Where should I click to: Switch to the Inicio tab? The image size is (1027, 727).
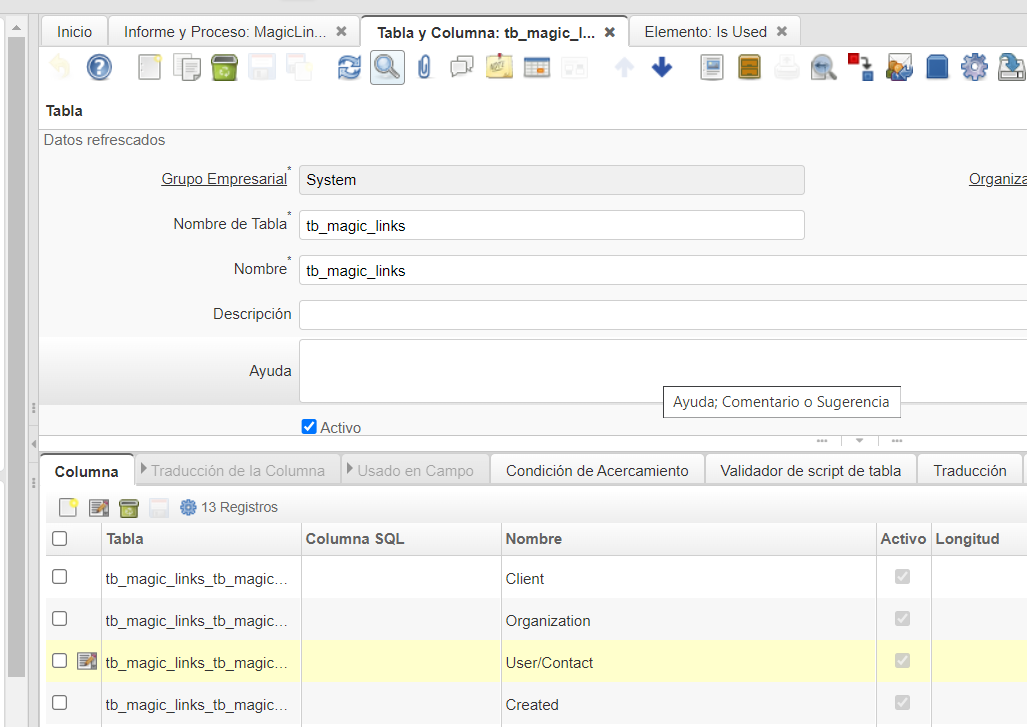coord(74,32)
